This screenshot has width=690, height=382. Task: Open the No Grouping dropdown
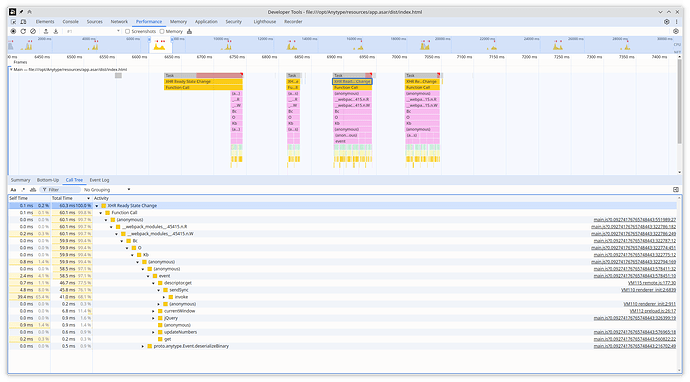(107, 190)
